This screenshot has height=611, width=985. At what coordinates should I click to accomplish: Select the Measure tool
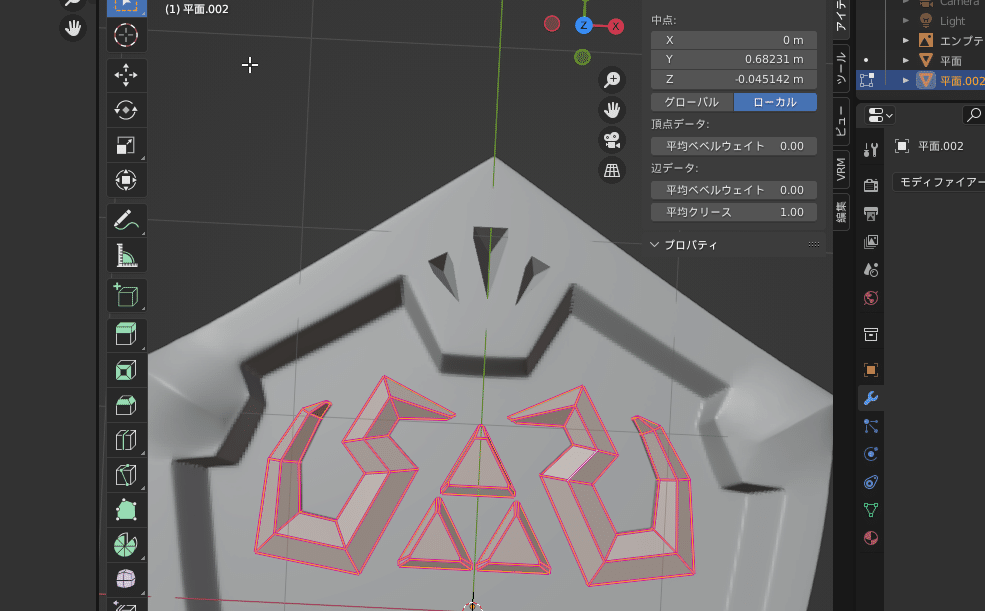(126, 255)
